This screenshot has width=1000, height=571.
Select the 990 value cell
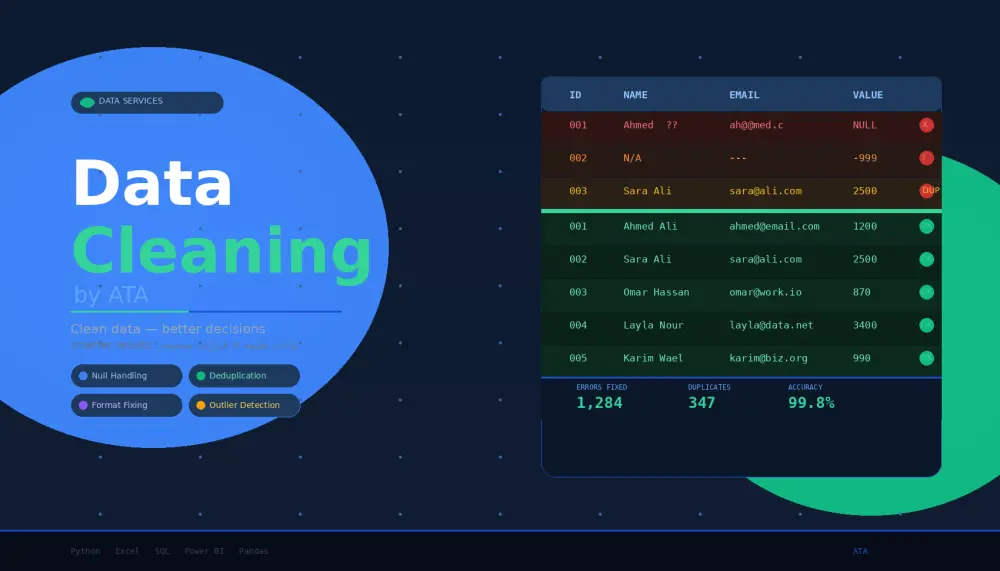862,358
